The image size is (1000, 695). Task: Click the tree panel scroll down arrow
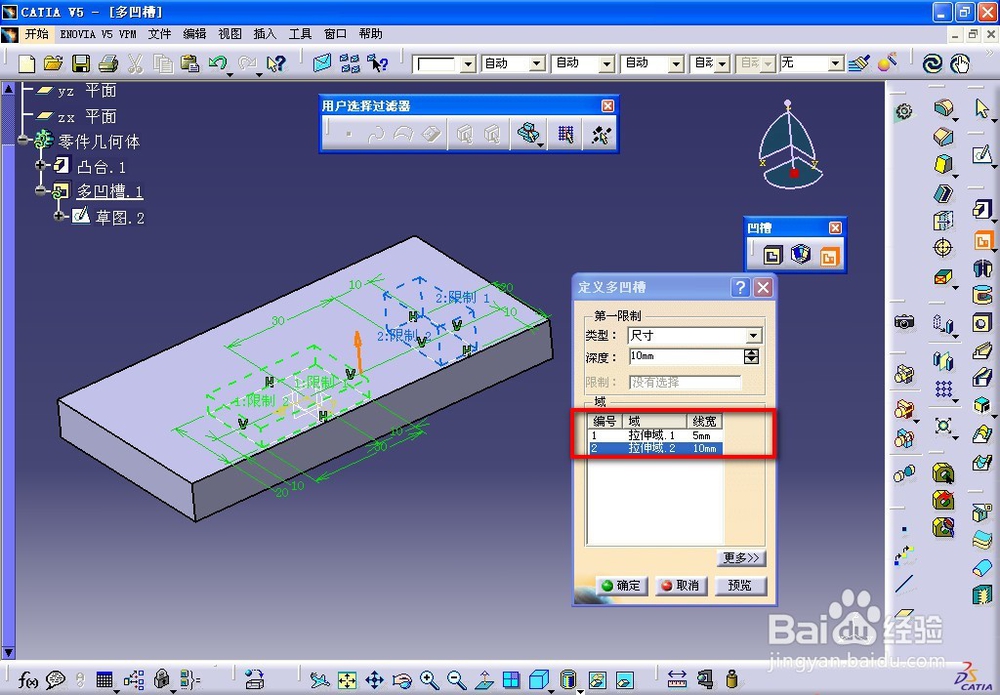[x=8, y=652]
